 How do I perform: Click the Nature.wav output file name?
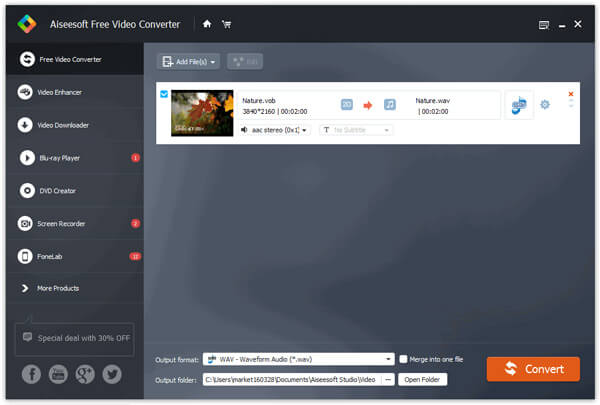pyautogui.click(x=432, y=101)
